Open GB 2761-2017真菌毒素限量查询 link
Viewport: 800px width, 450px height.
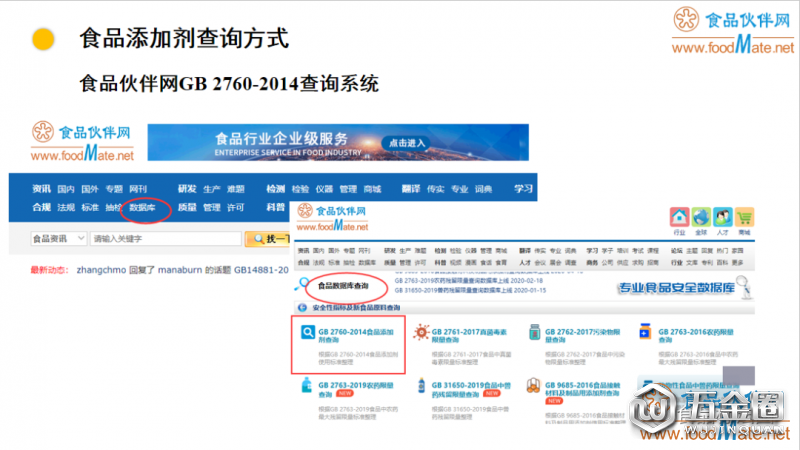pyautogui.click(x=469, y=336)
